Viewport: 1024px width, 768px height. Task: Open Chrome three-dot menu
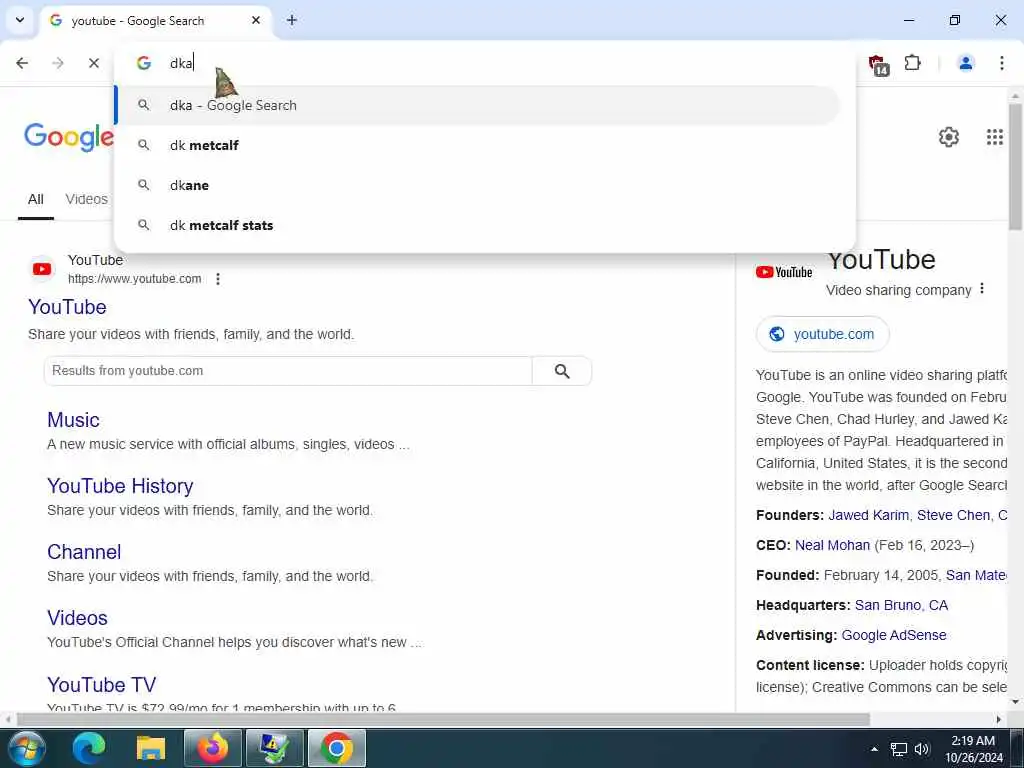[x=1002, y=63]
